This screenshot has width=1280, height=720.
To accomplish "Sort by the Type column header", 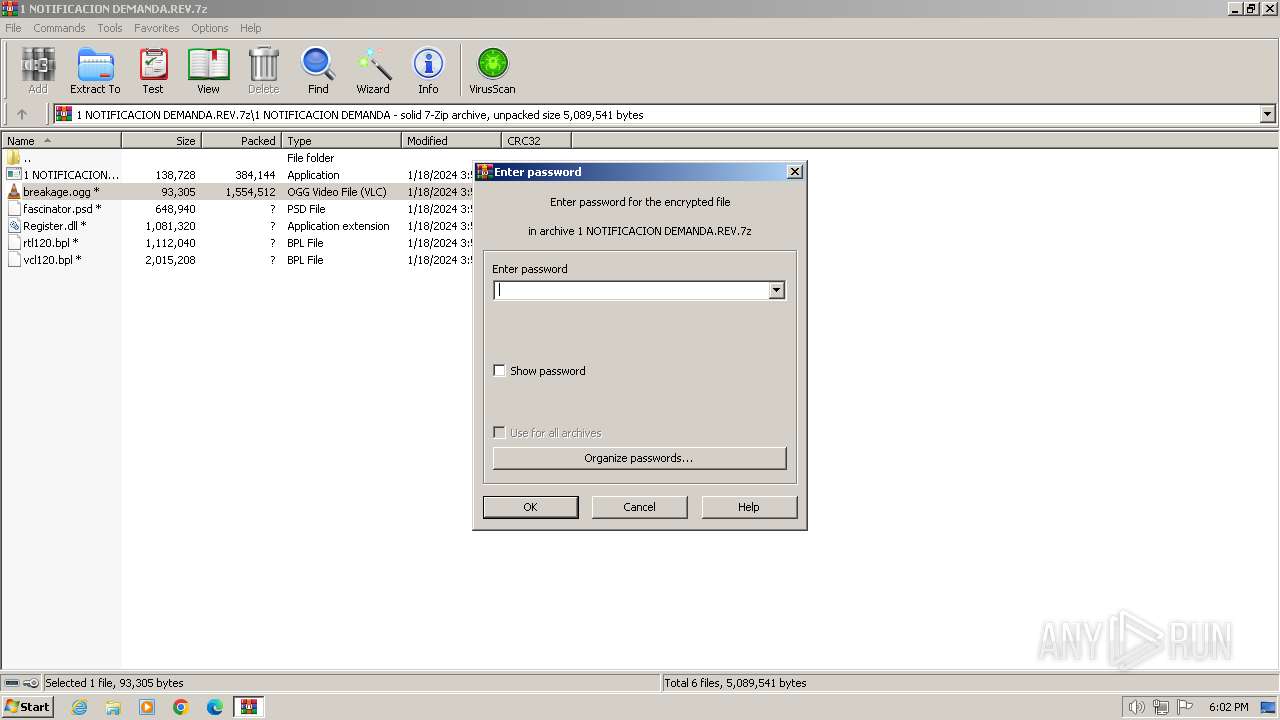I will tap(342, 141).
